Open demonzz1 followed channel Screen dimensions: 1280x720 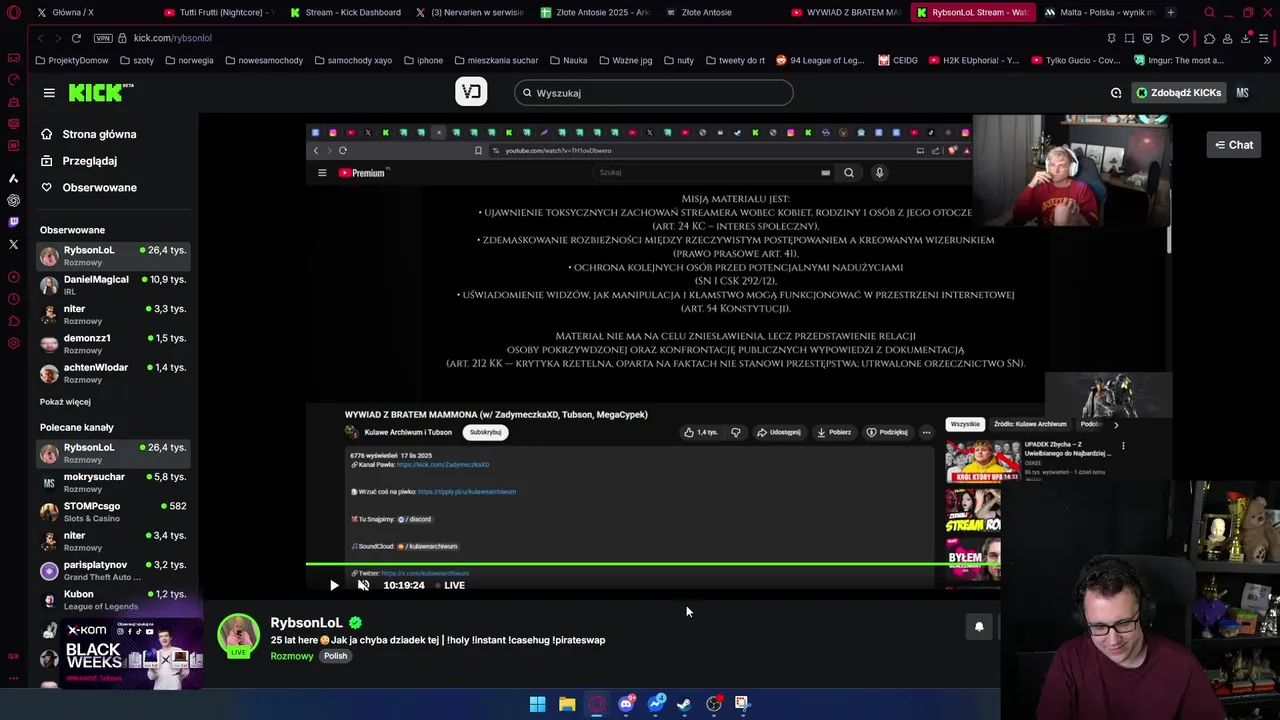tap(113, 344)
